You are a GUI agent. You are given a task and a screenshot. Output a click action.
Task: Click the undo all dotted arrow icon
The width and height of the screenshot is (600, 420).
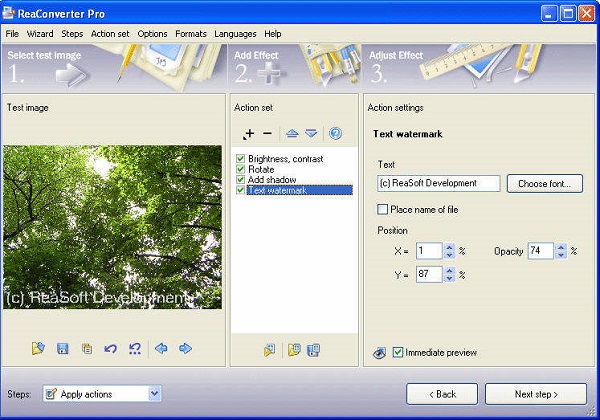(135, 348)
